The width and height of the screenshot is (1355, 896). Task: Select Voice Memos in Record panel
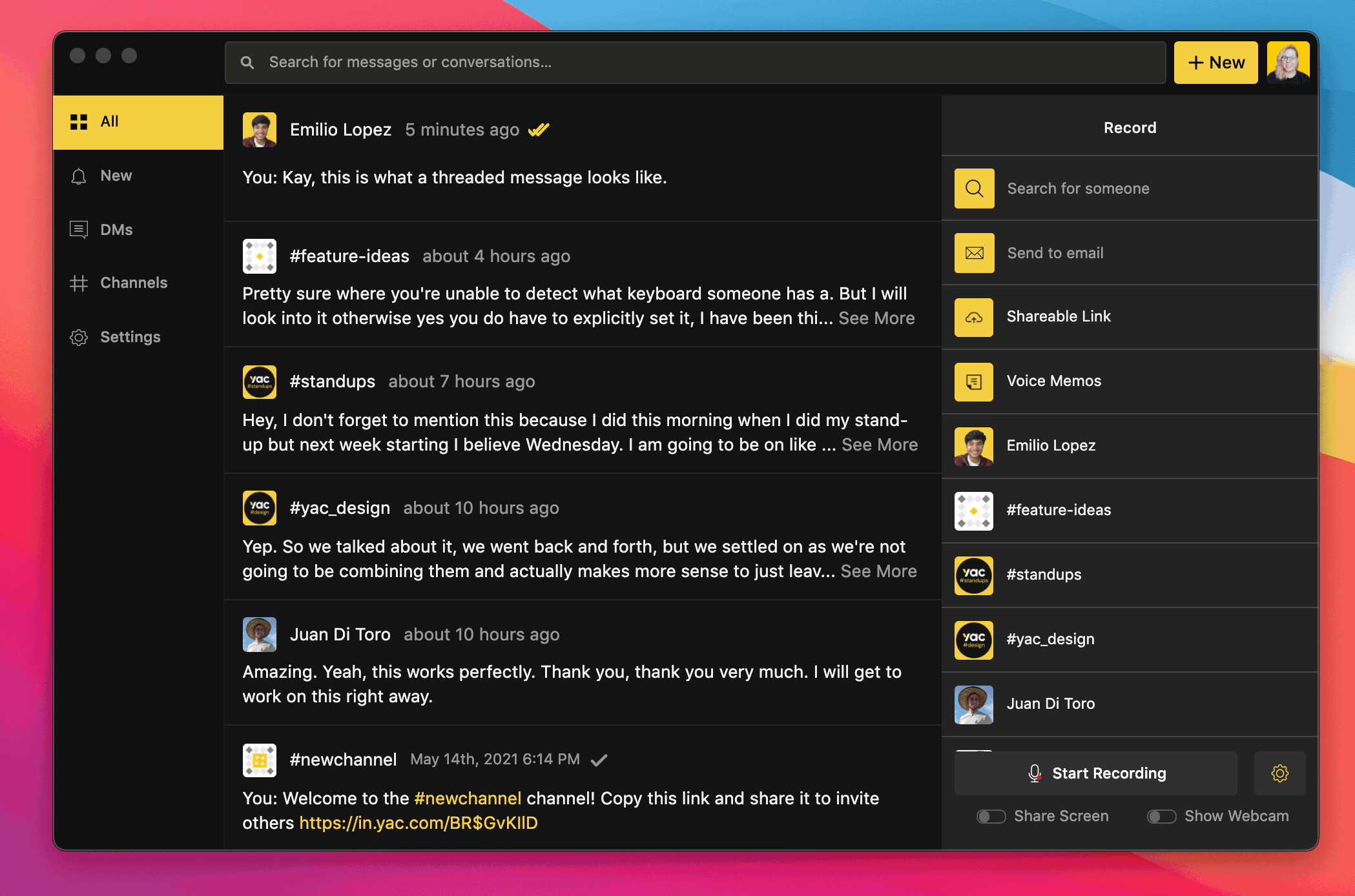click(x=1130, y=382)
